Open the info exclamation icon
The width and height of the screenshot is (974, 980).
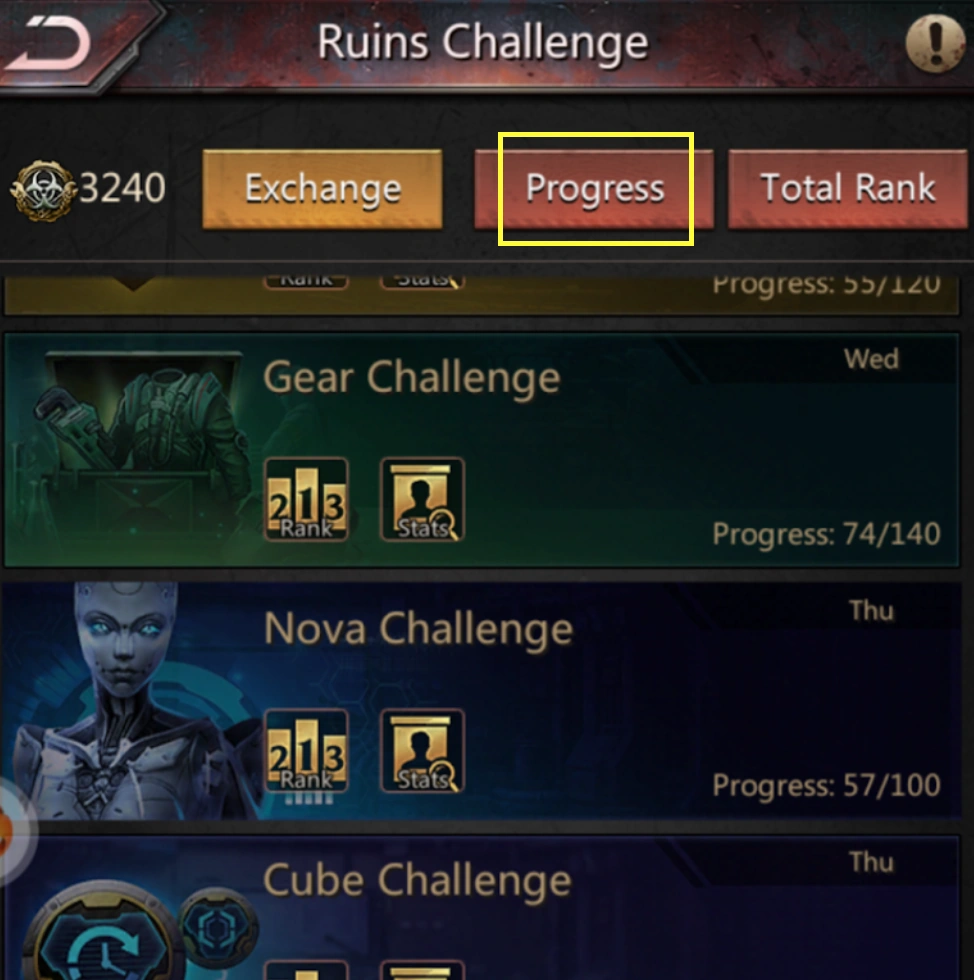click(936, 43)
